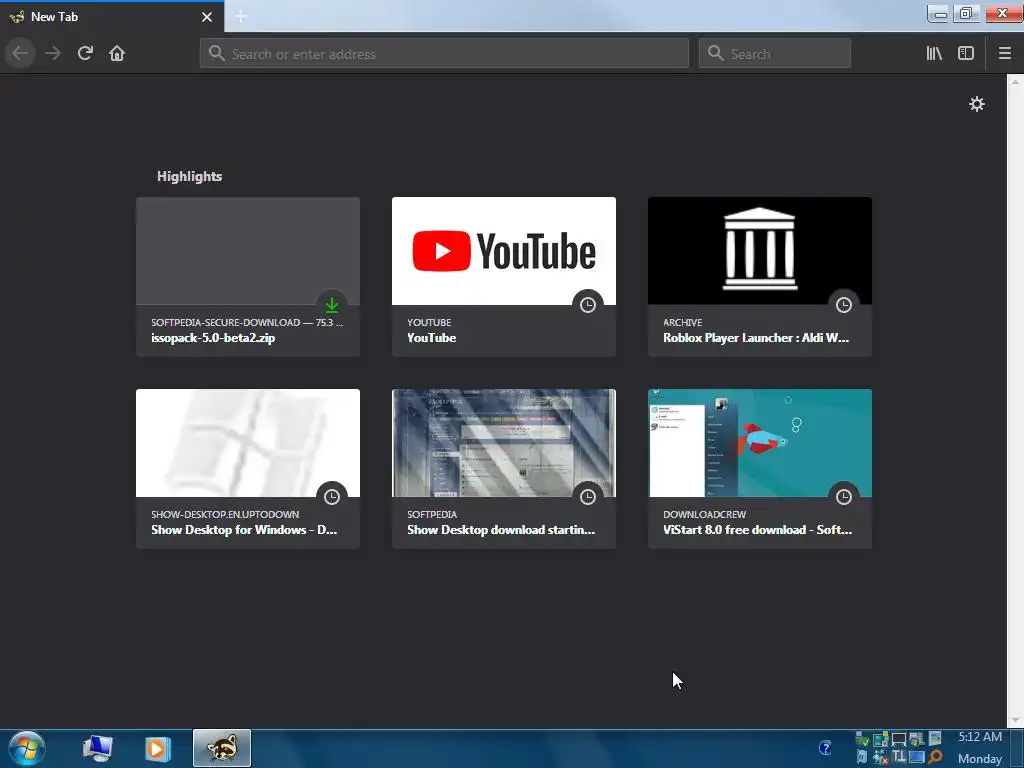Open the computer monitor taskbar icon
The image size is (1024, 768).
coord(97,748)
